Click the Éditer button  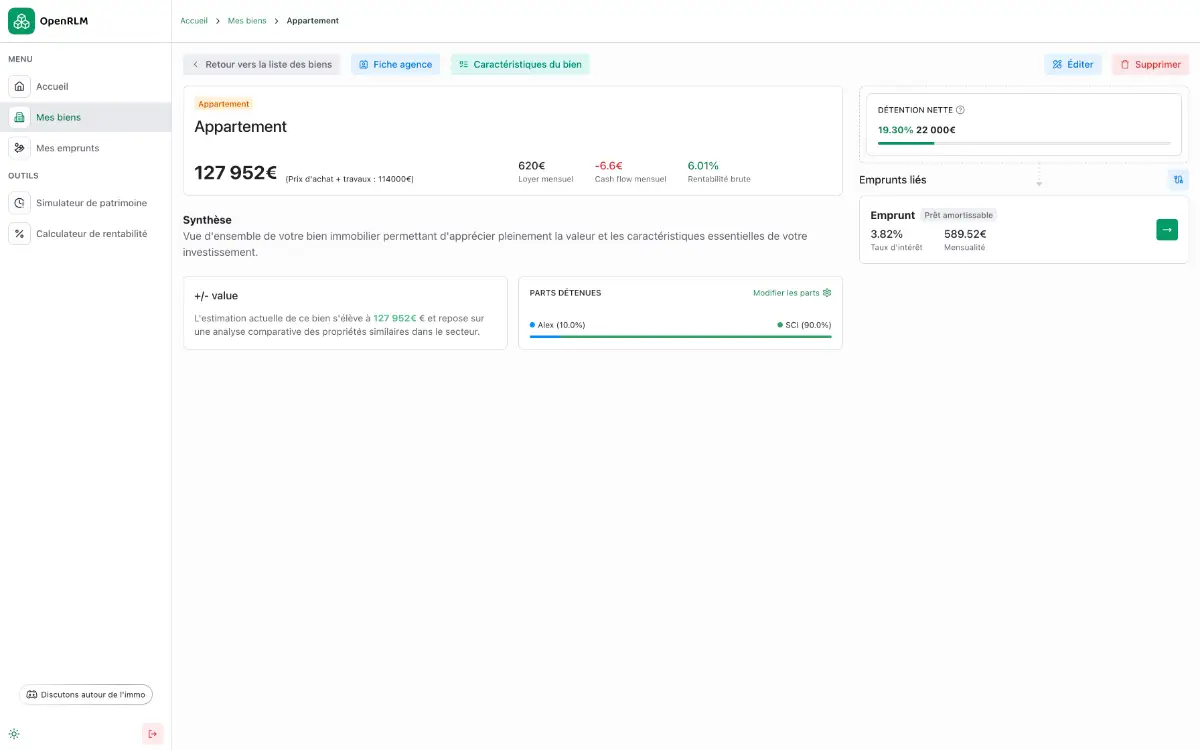click(1073, 64)
